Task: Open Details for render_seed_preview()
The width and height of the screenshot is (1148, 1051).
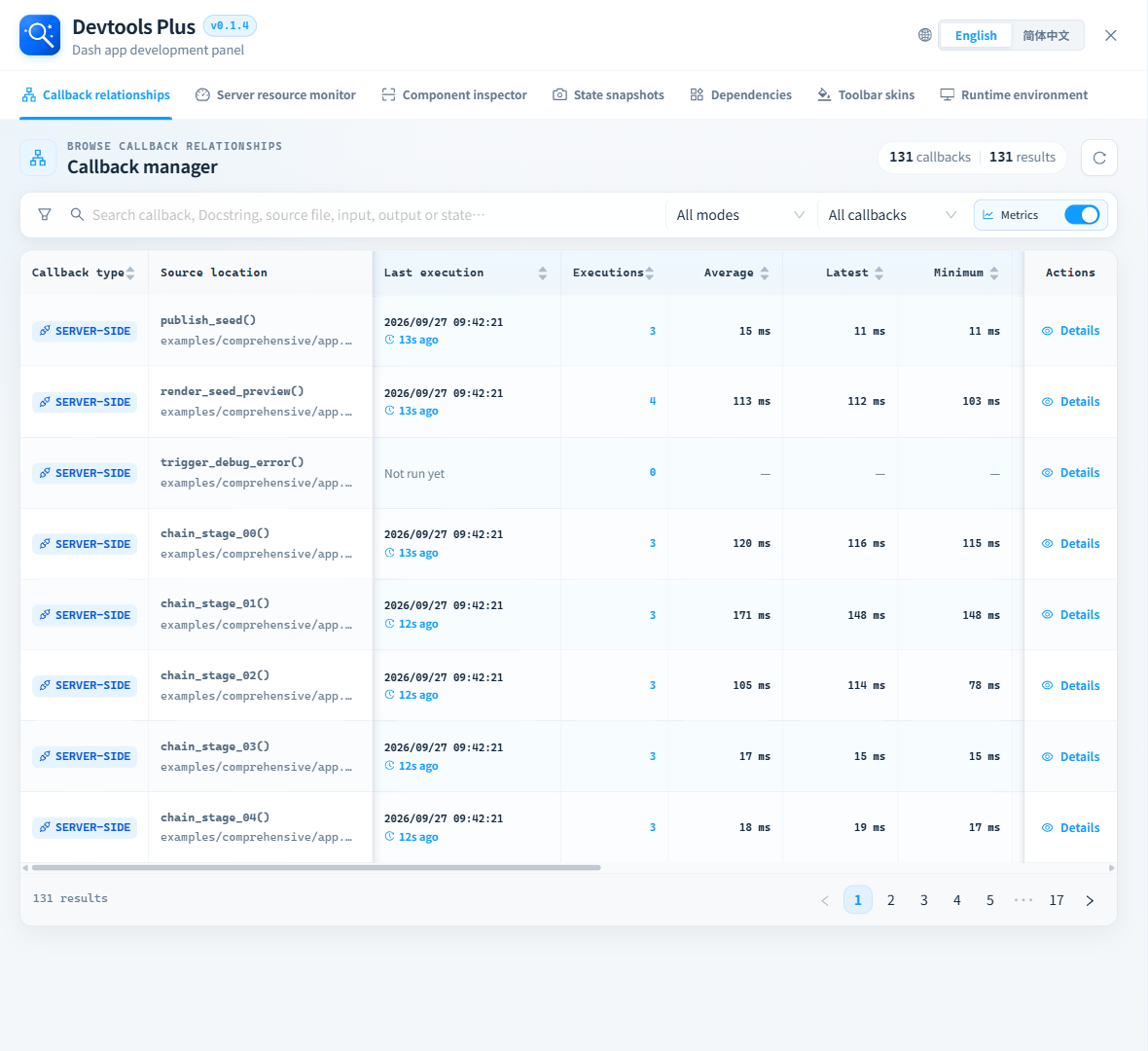Action: [1070, 401]
